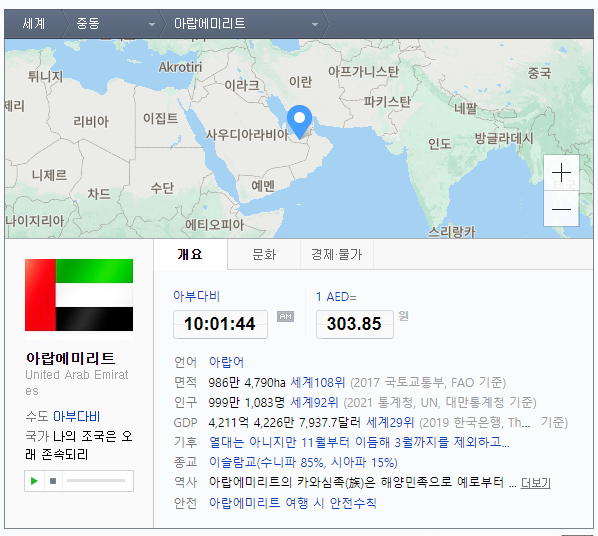Zoom out on the map
This screenshot has width=598, height=536.
point(561,209)
